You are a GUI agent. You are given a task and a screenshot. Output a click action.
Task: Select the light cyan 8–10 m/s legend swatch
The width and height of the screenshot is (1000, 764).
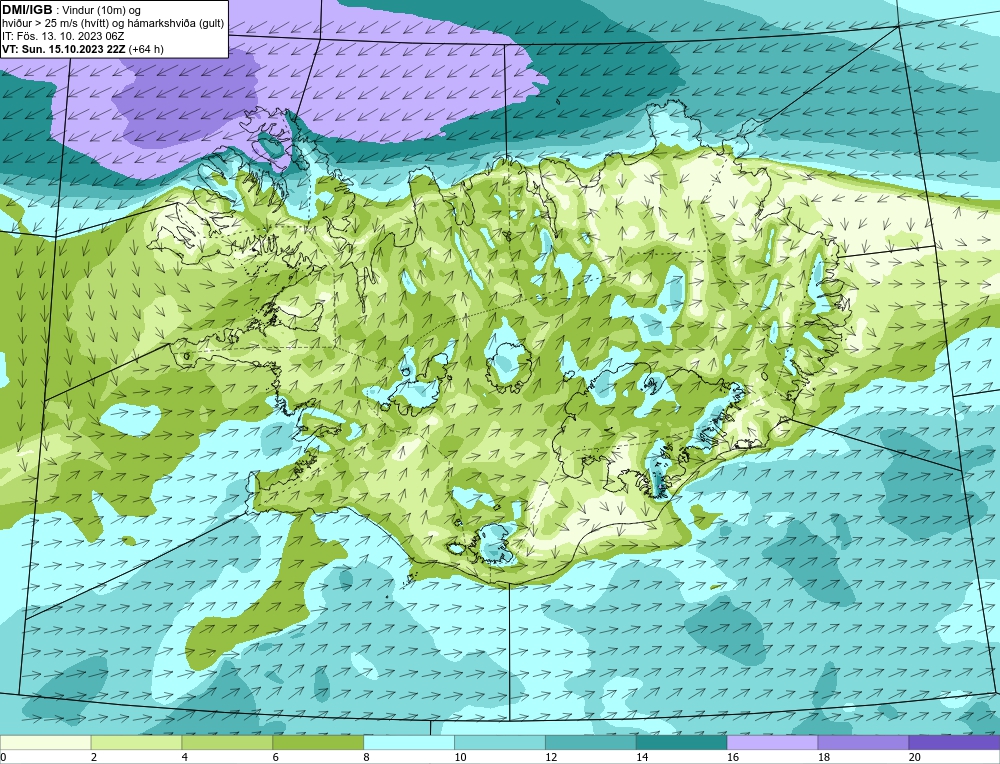409,742
